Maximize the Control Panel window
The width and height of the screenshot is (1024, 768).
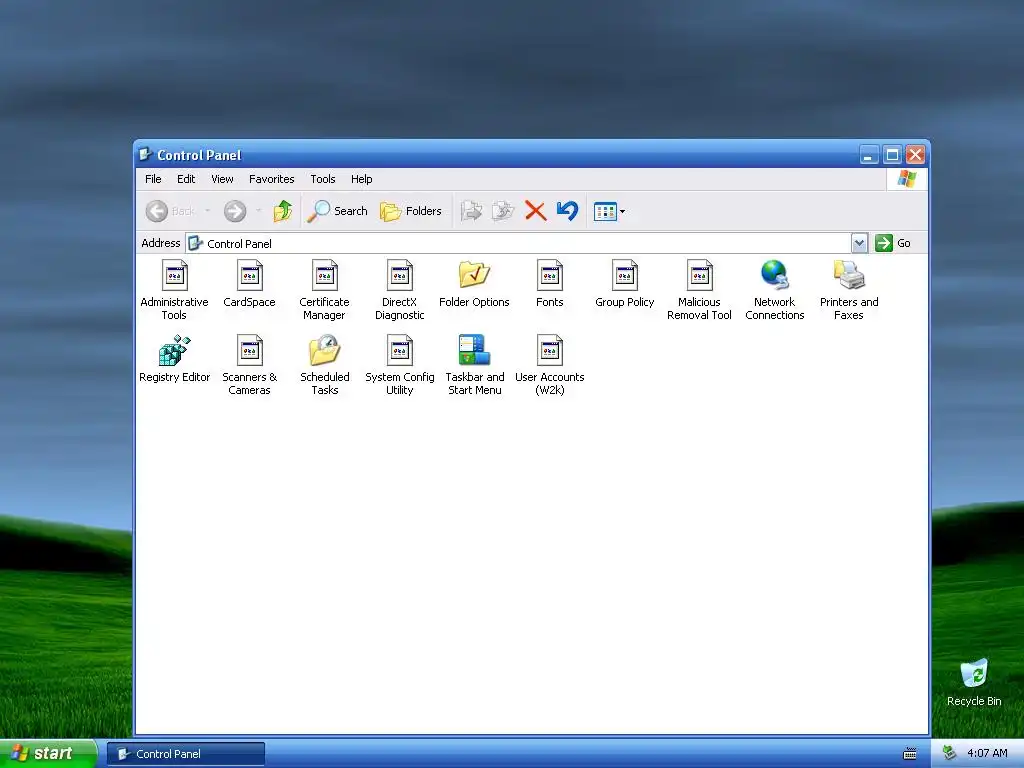click(x=892, y=155)
